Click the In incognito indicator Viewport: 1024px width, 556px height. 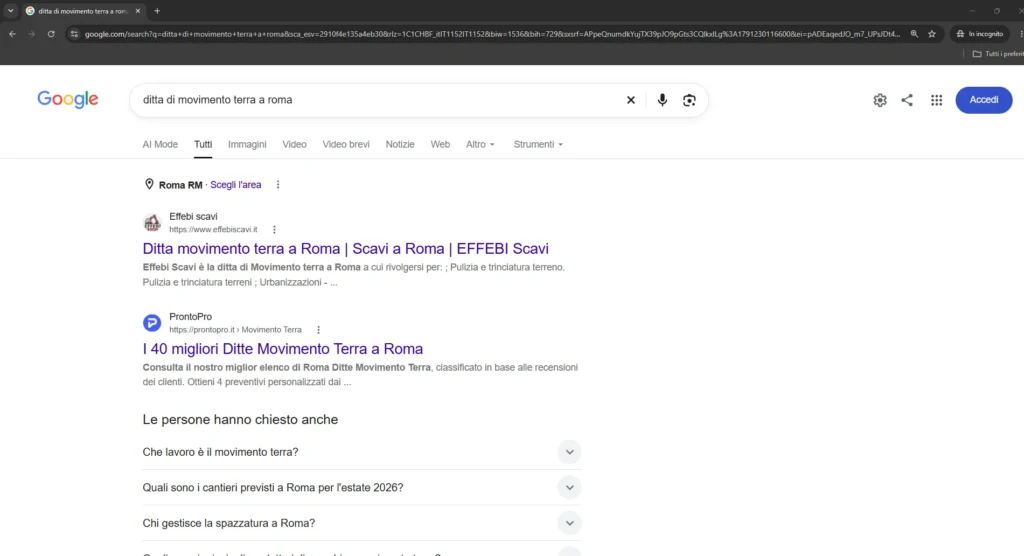click(x=980, y=34)
